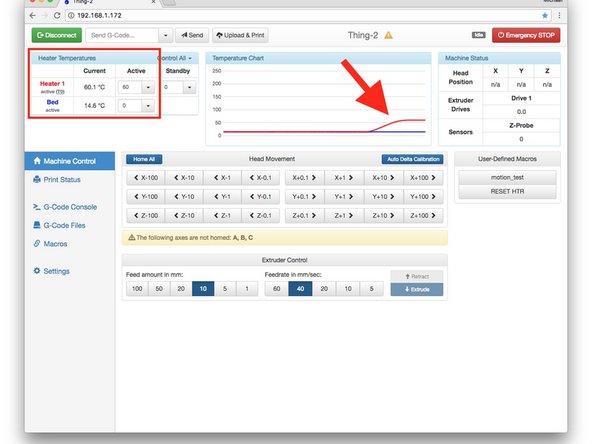Click Upload & Print button
Image resolution: width=592 pixels, height=444 pixels.
pos(240,35)
